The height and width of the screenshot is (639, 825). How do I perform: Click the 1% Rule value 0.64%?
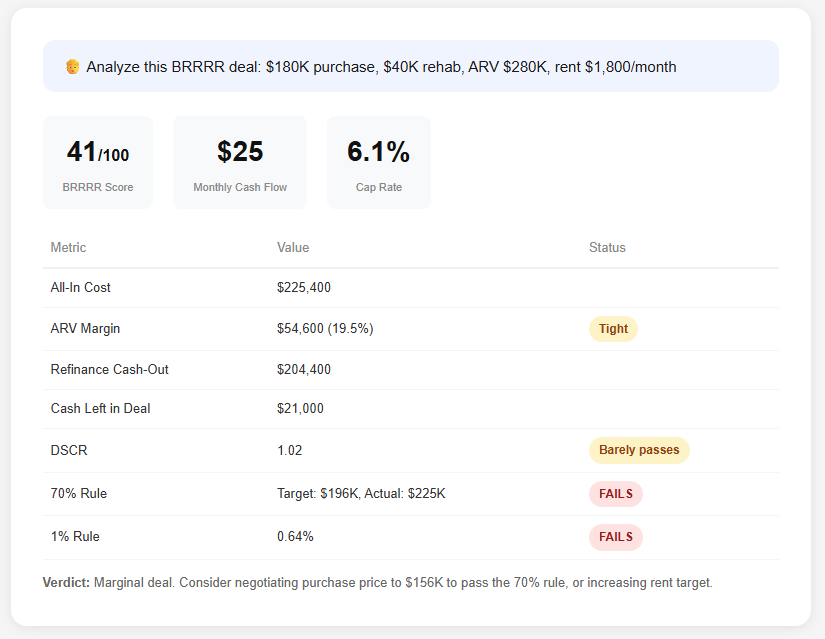pos(295,536)
